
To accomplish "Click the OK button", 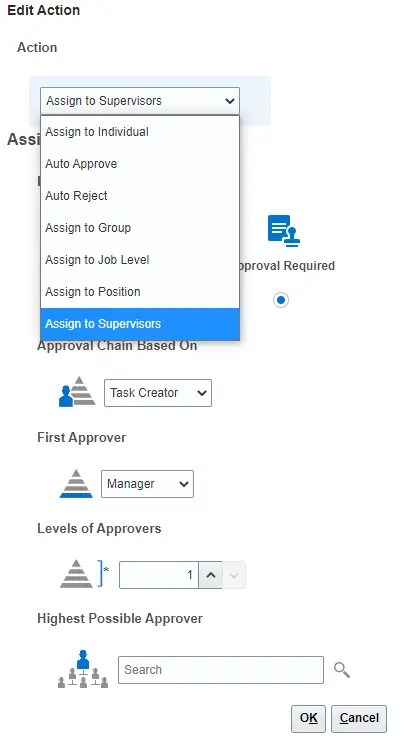I will click(308, 718).
